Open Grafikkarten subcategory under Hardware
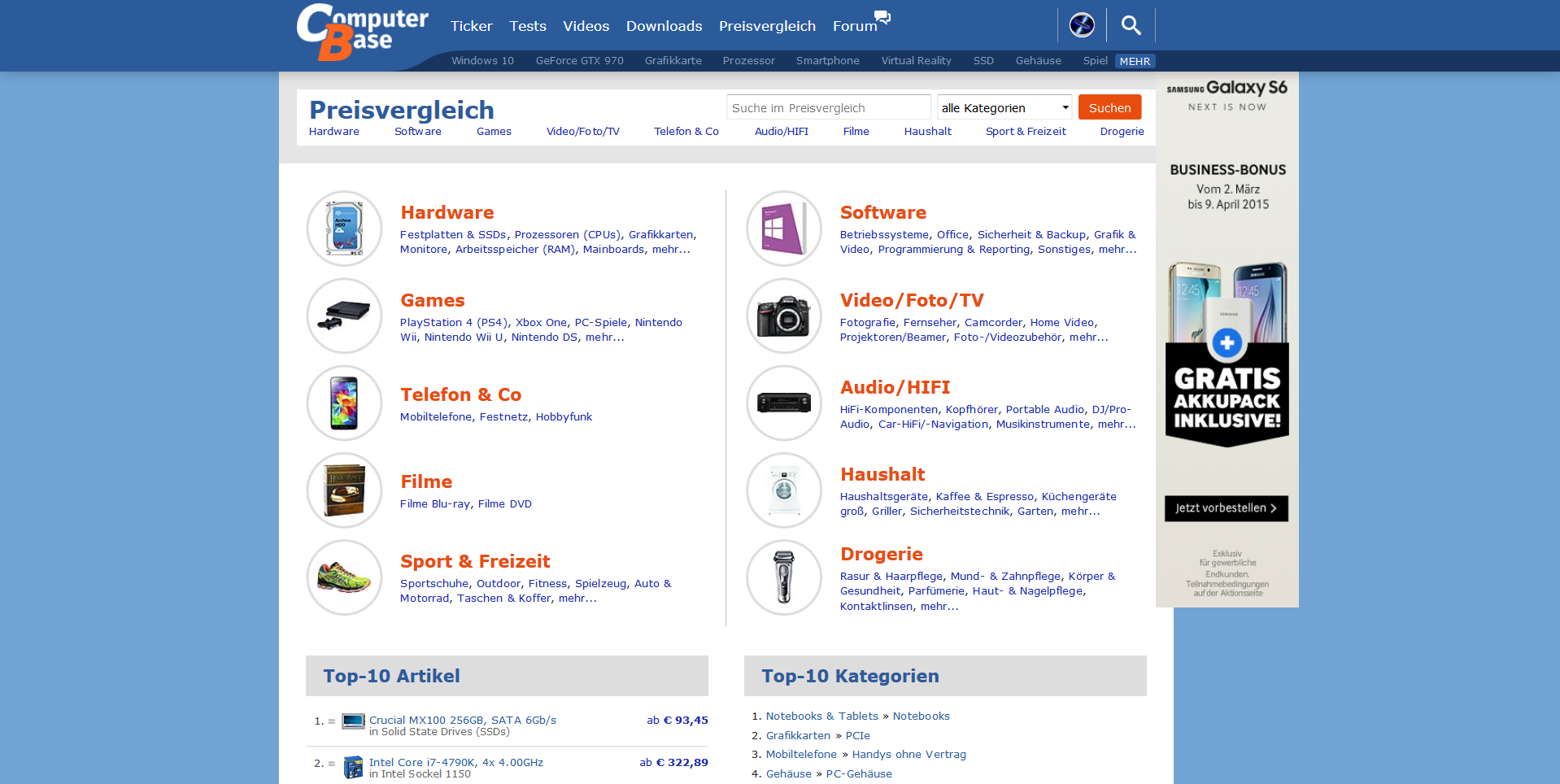Image resolution: width=1560 pixels, height=784 pixels. pyautogui.click(x=660, y=235)
